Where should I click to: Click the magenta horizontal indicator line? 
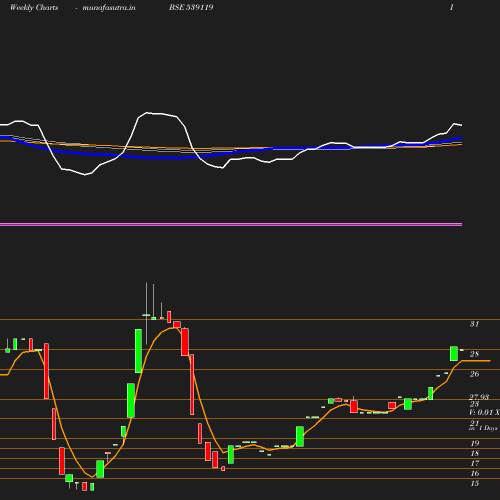[231, 224]
